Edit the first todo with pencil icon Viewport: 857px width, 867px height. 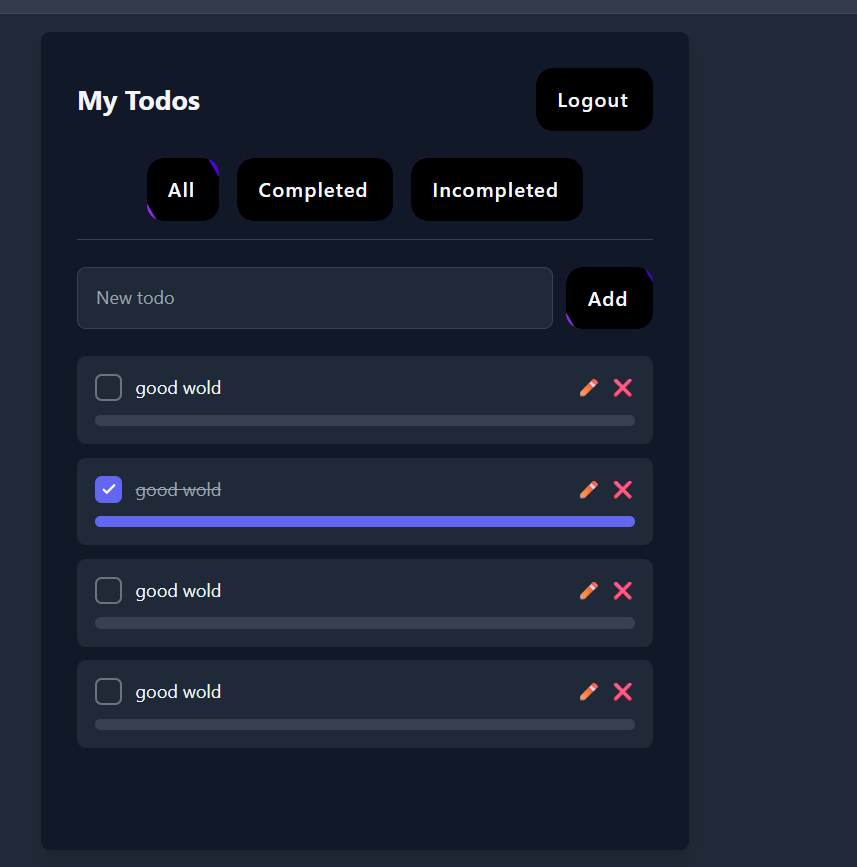(x=588, y=388)
